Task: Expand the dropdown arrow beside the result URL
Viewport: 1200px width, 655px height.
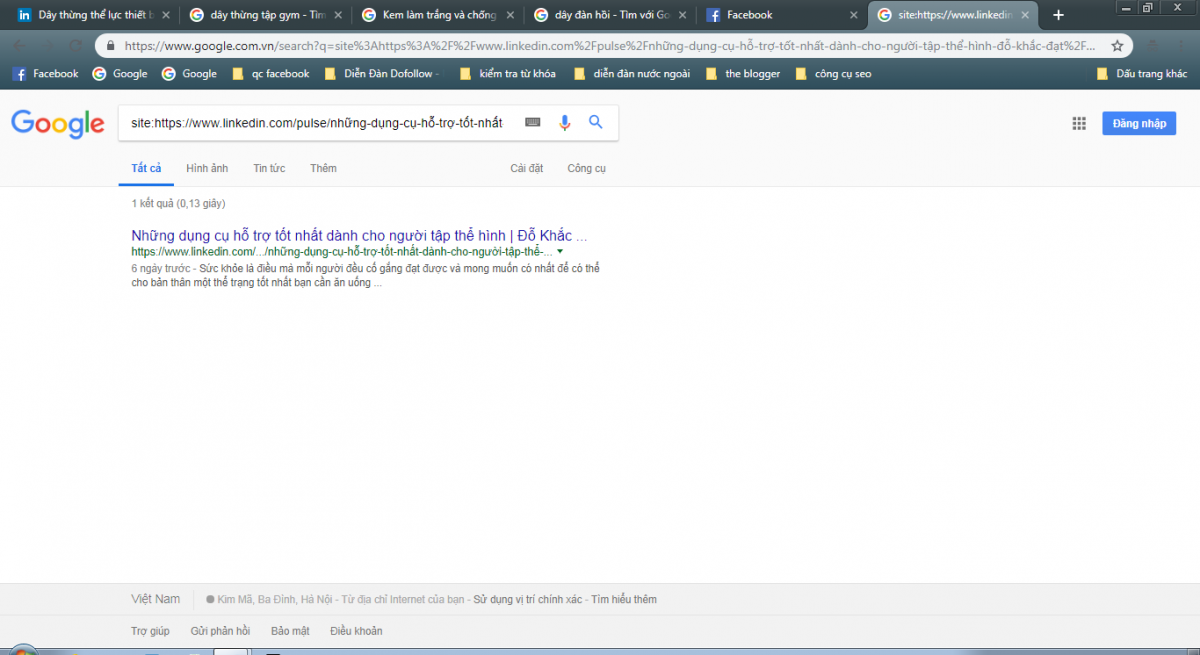Action: point(560,252)
